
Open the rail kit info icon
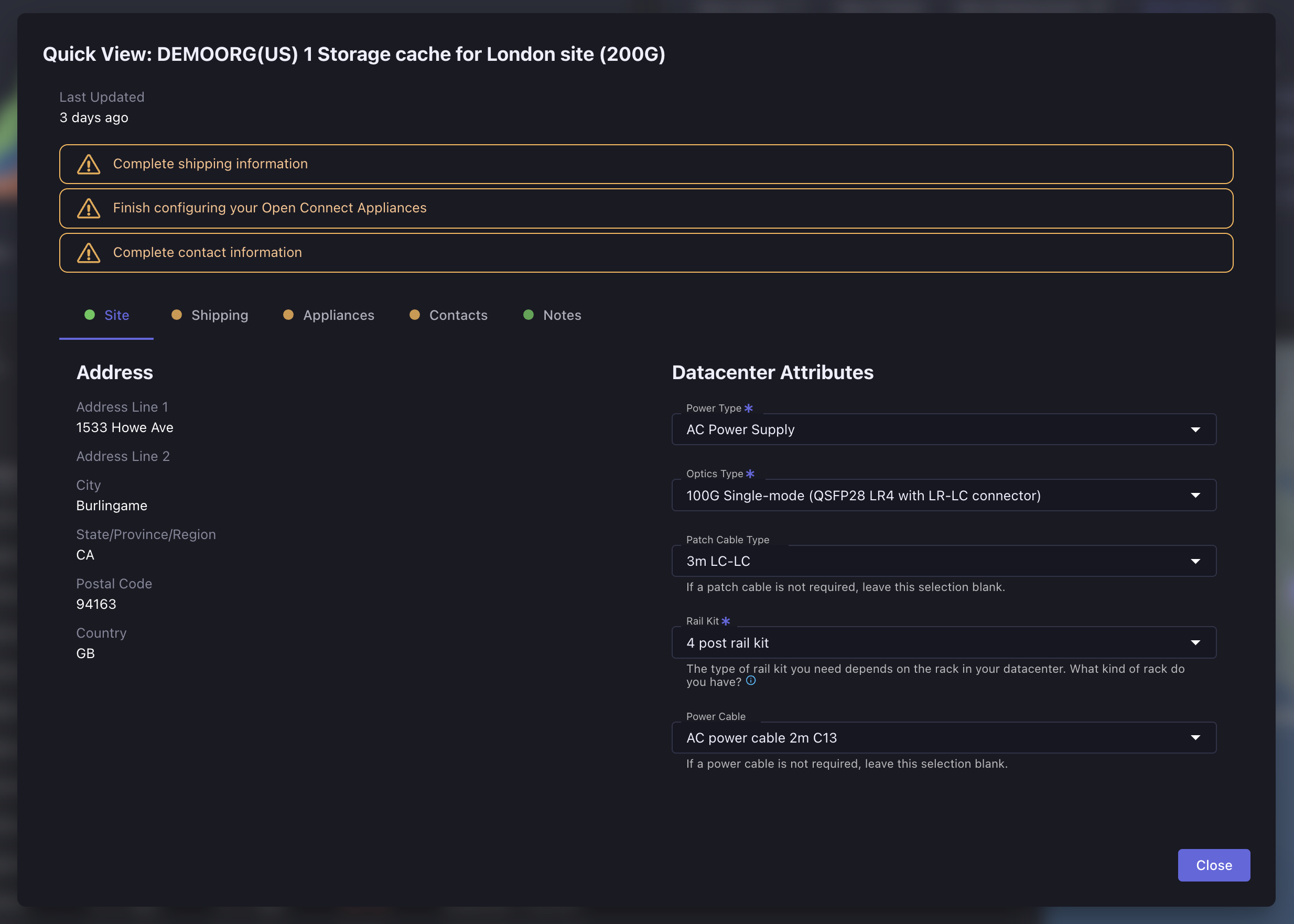pyautogui.click(x=751, y=681)
